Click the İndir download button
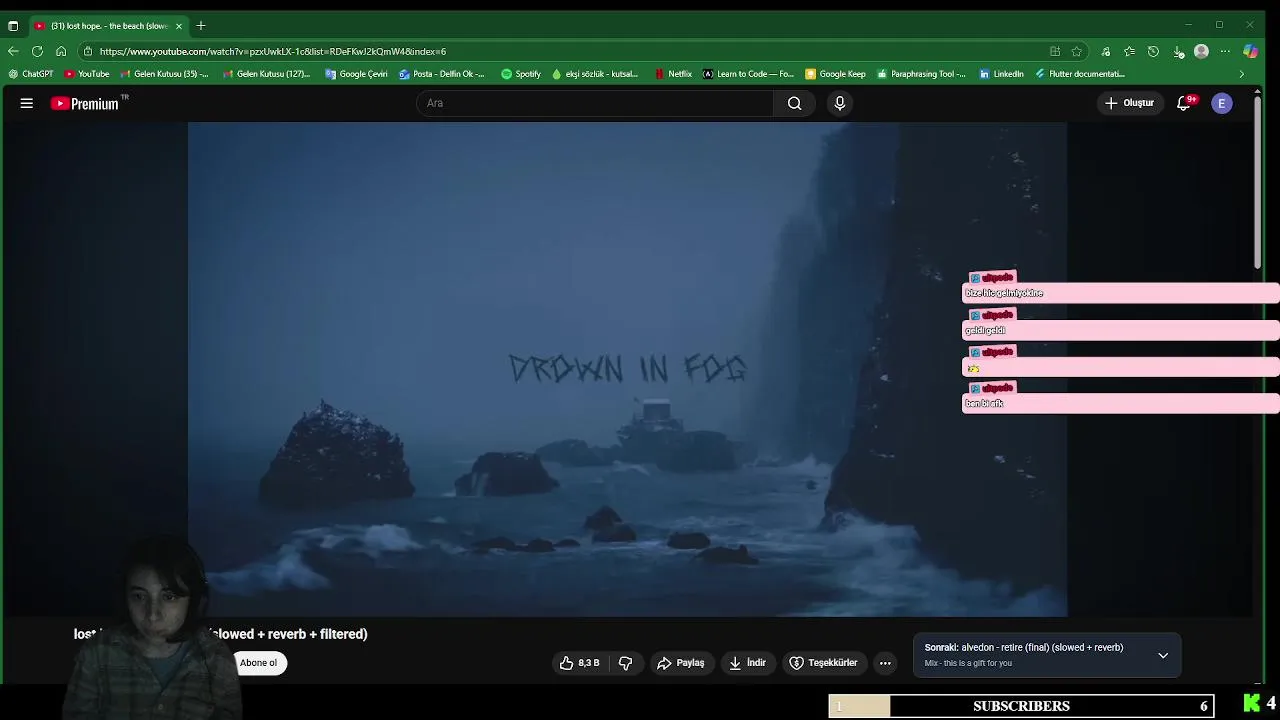 coord(748,663)
